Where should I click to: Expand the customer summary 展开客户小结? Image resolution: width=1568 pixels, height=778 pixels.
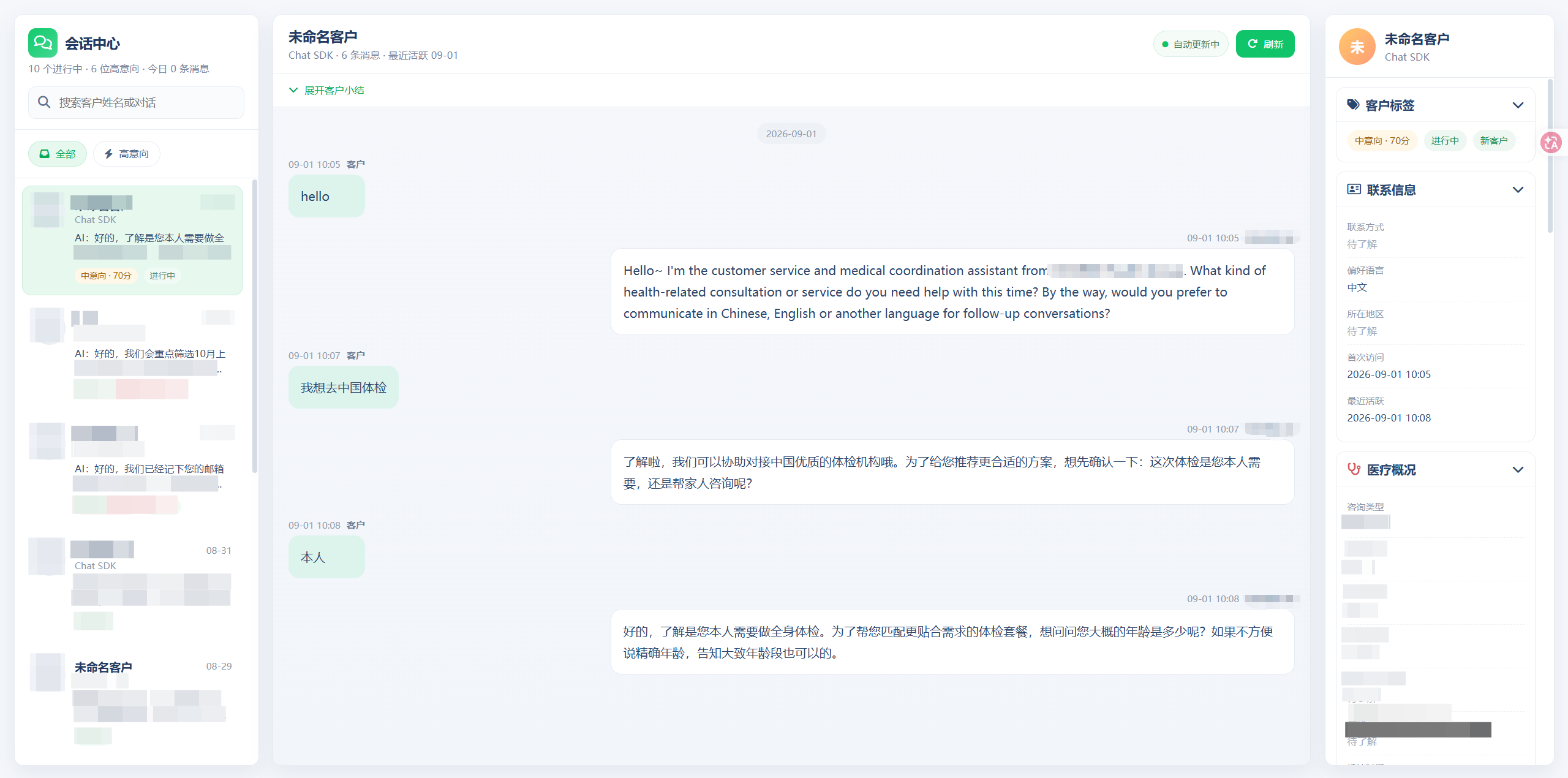(326, 90)
